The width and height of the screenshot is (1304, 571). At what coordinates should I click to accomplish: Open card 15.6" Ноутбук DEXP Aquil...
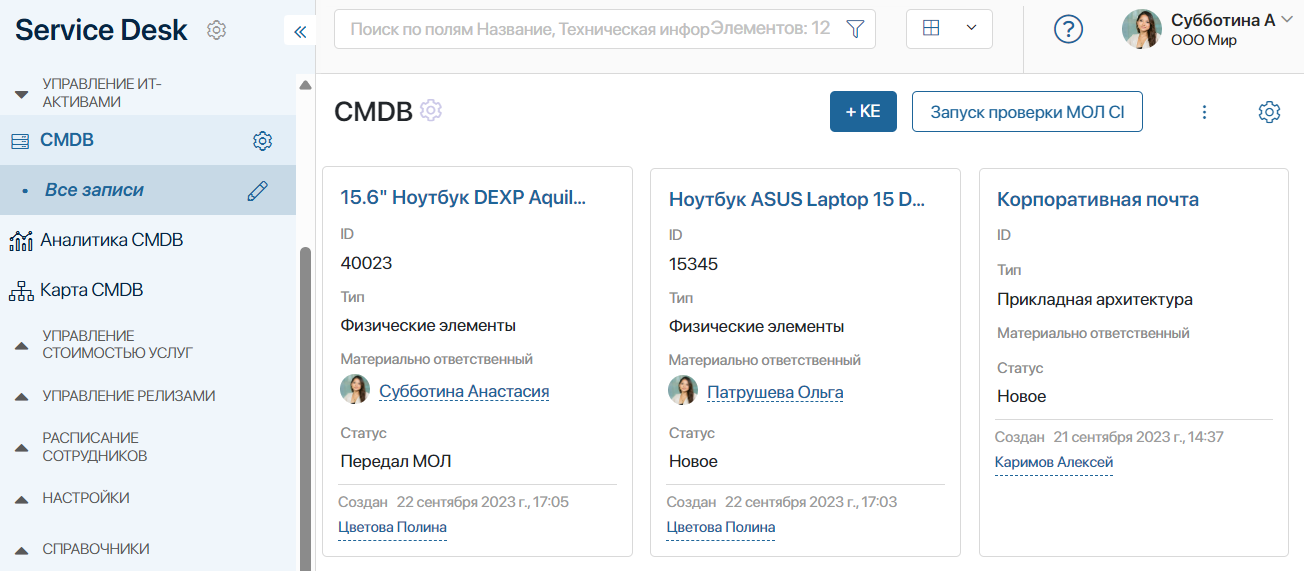point(463,197)
